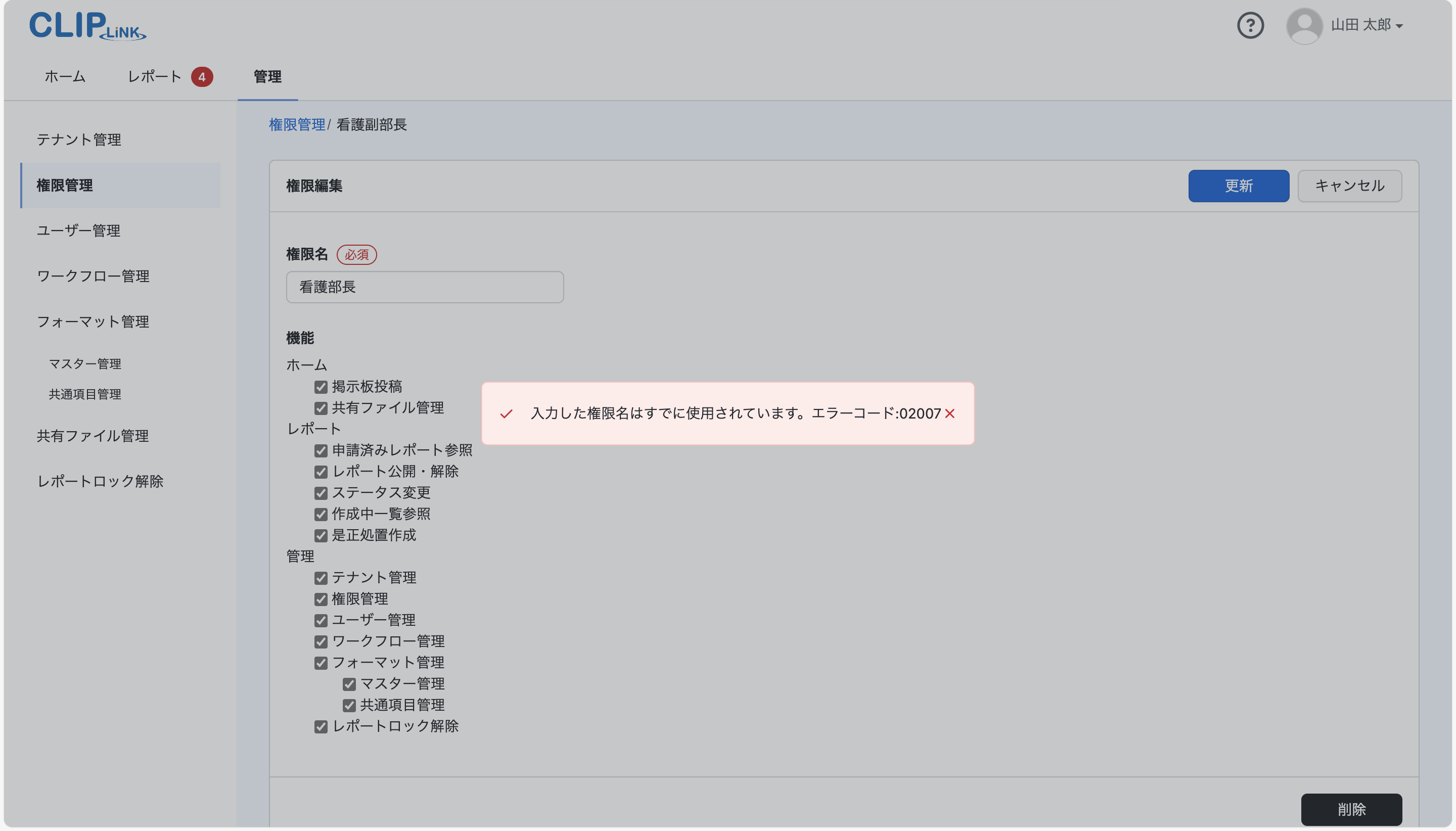This screenshot has height=831, width=1456.
Task: Open ユーザー管理 from the sidebar
Action: click(78, 230)
